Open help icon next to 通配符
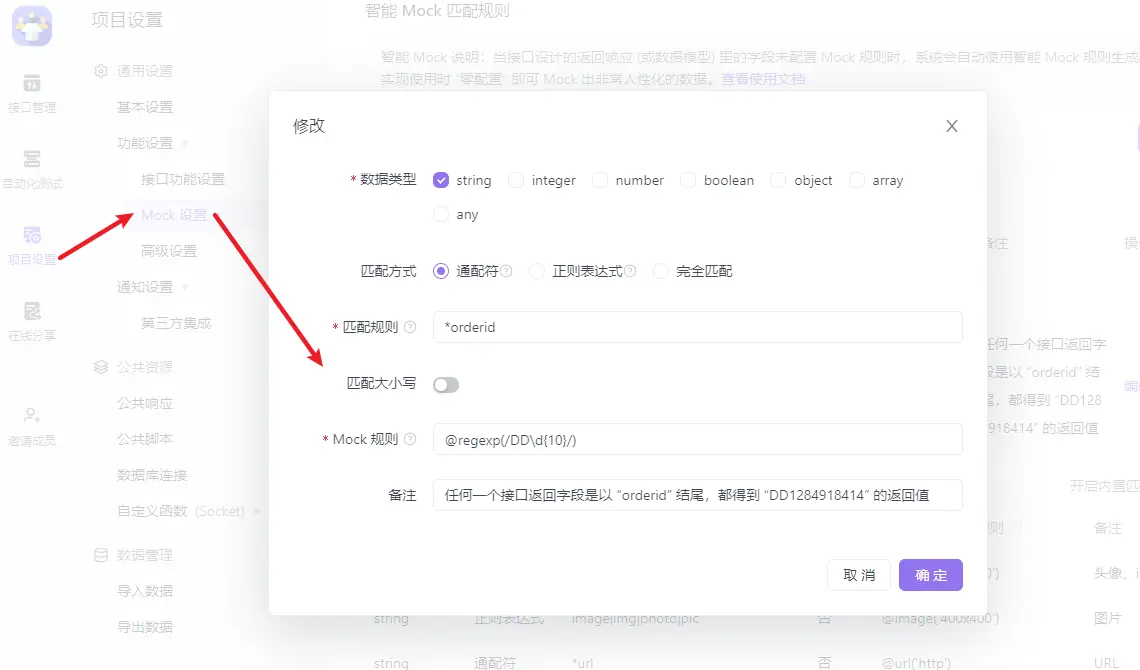The height and width of the screenshot is (670, 1140). (x=506, y=271)
